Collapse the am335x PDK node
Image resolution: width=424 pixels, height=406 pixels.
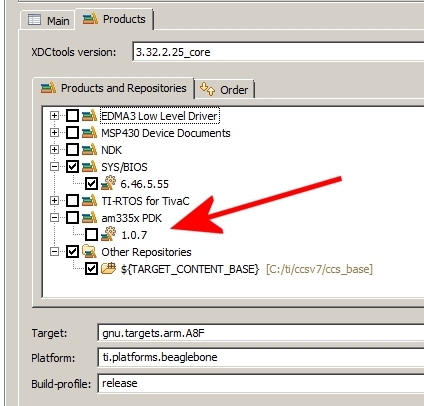coord(54,218)
